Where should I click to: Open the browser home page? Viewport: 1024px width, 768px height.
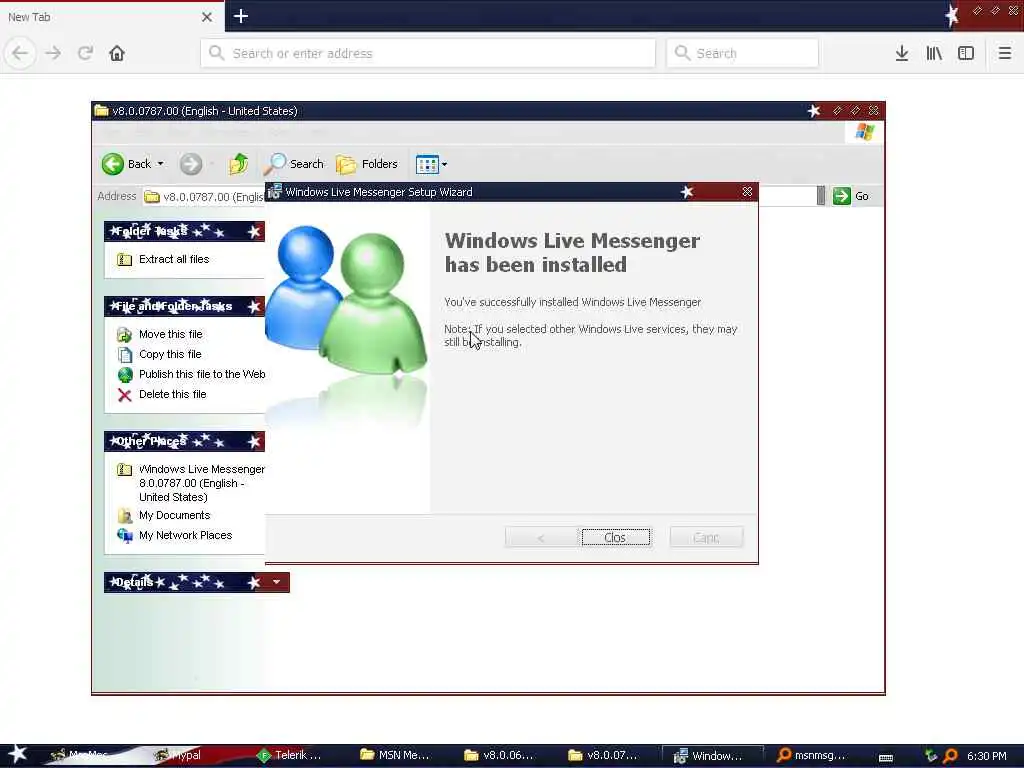coord(117,53)
